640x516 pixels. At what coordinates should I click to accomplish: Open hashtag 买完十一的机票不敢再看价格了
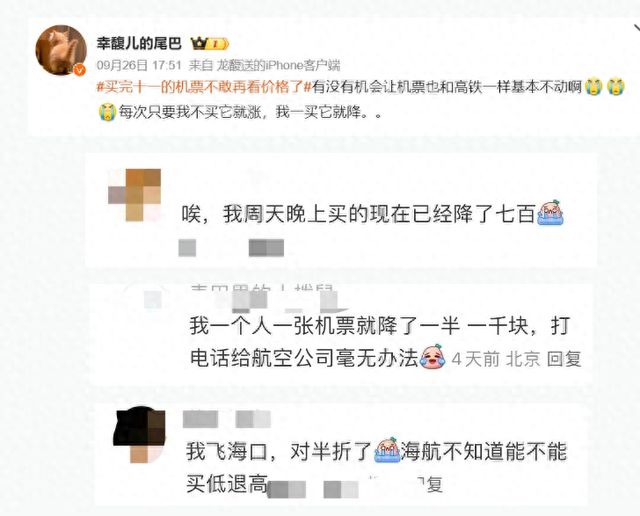[204, 87]
